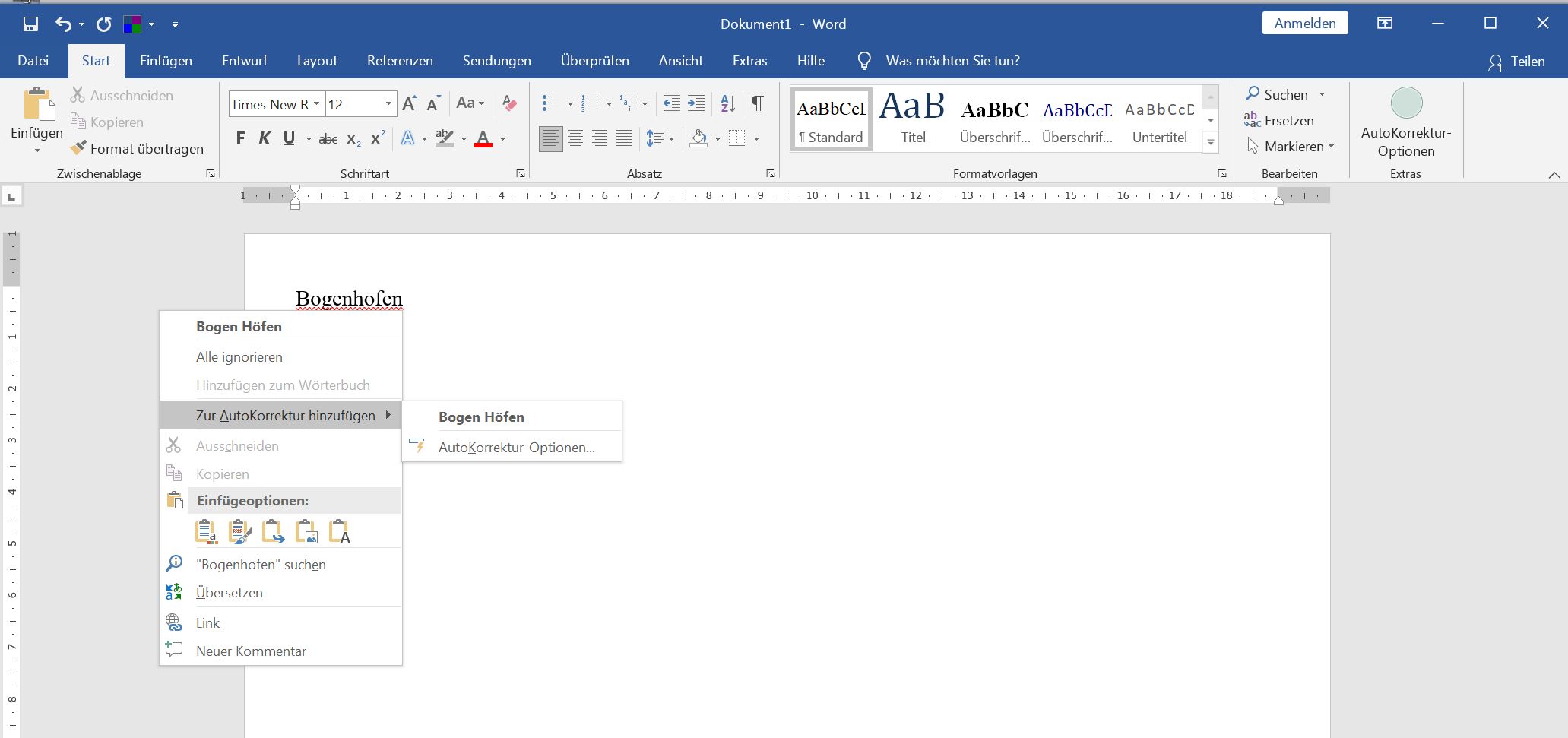Image resolution: width=1568 pixels, height=738 pixels.
Task: Open the Schriftart dialog launcher
Action: (x=521, y=174)
